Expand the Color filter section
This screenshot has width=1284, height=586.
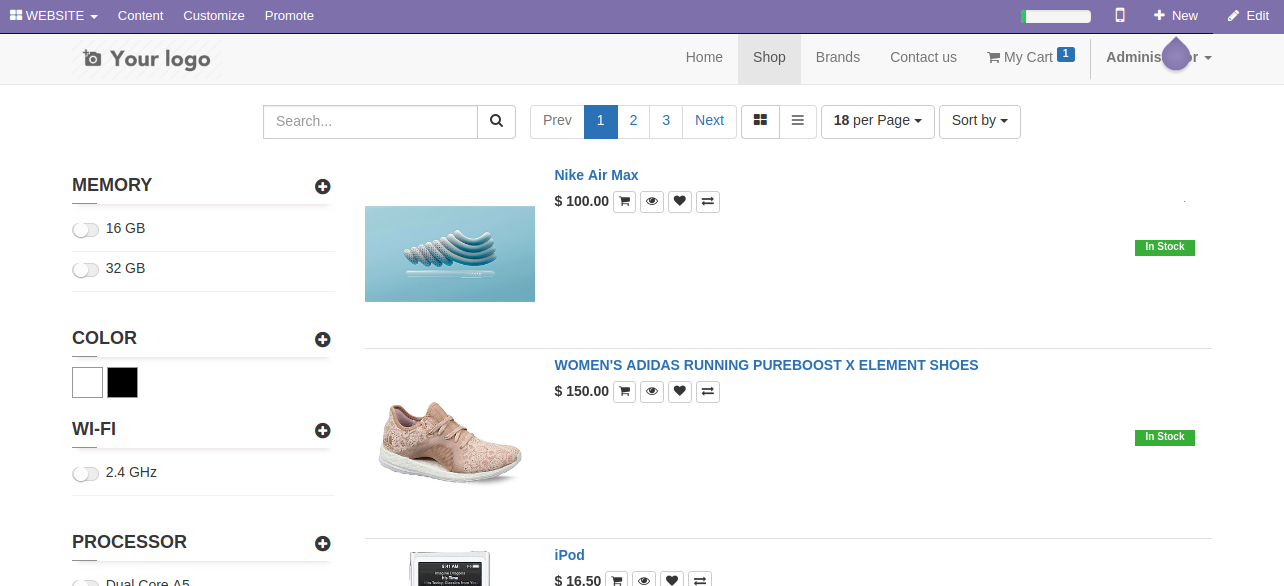pos(322,339)
